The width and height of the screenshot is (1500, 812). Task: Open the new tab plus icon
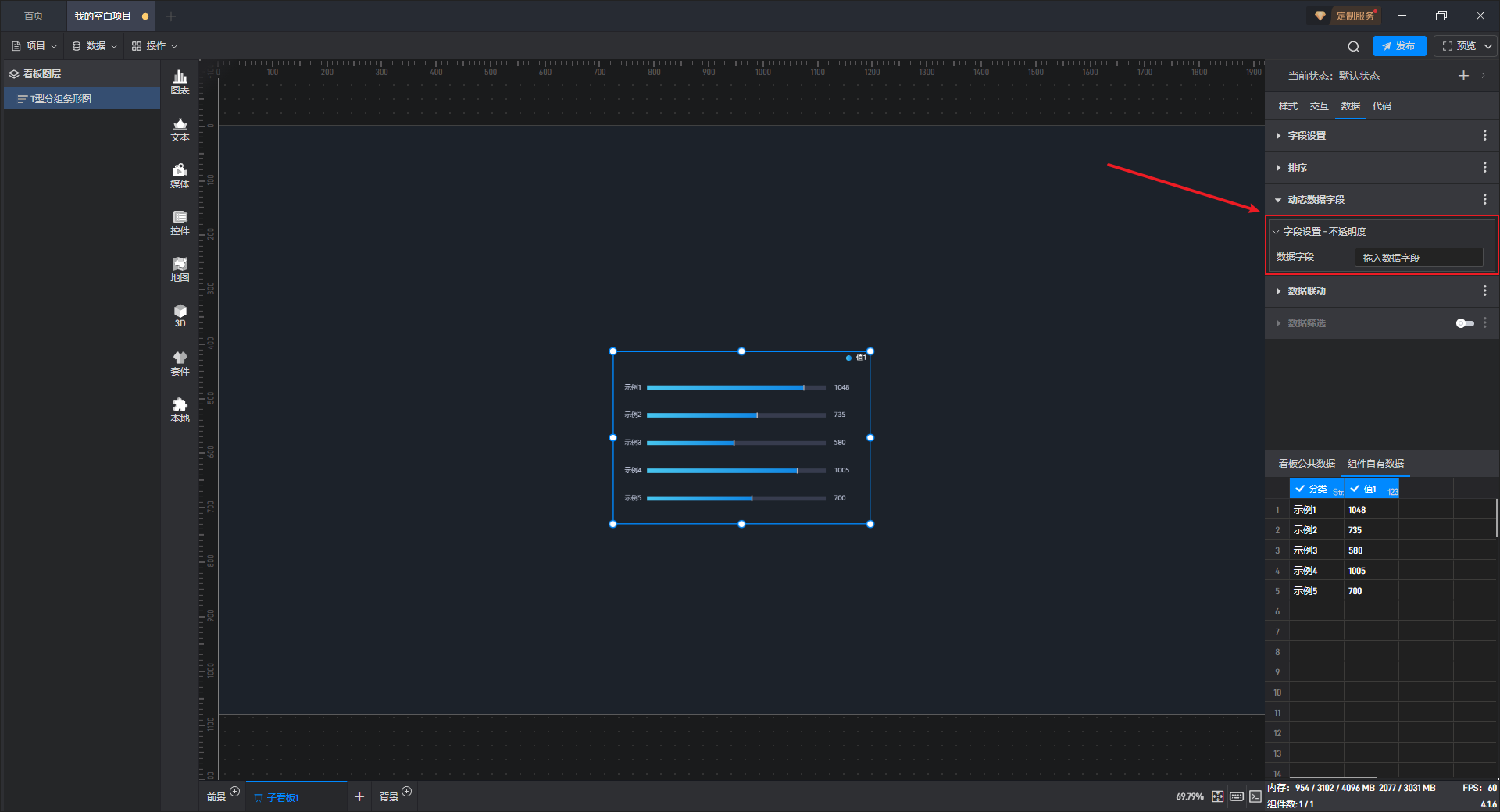click(x=171, y=16)
